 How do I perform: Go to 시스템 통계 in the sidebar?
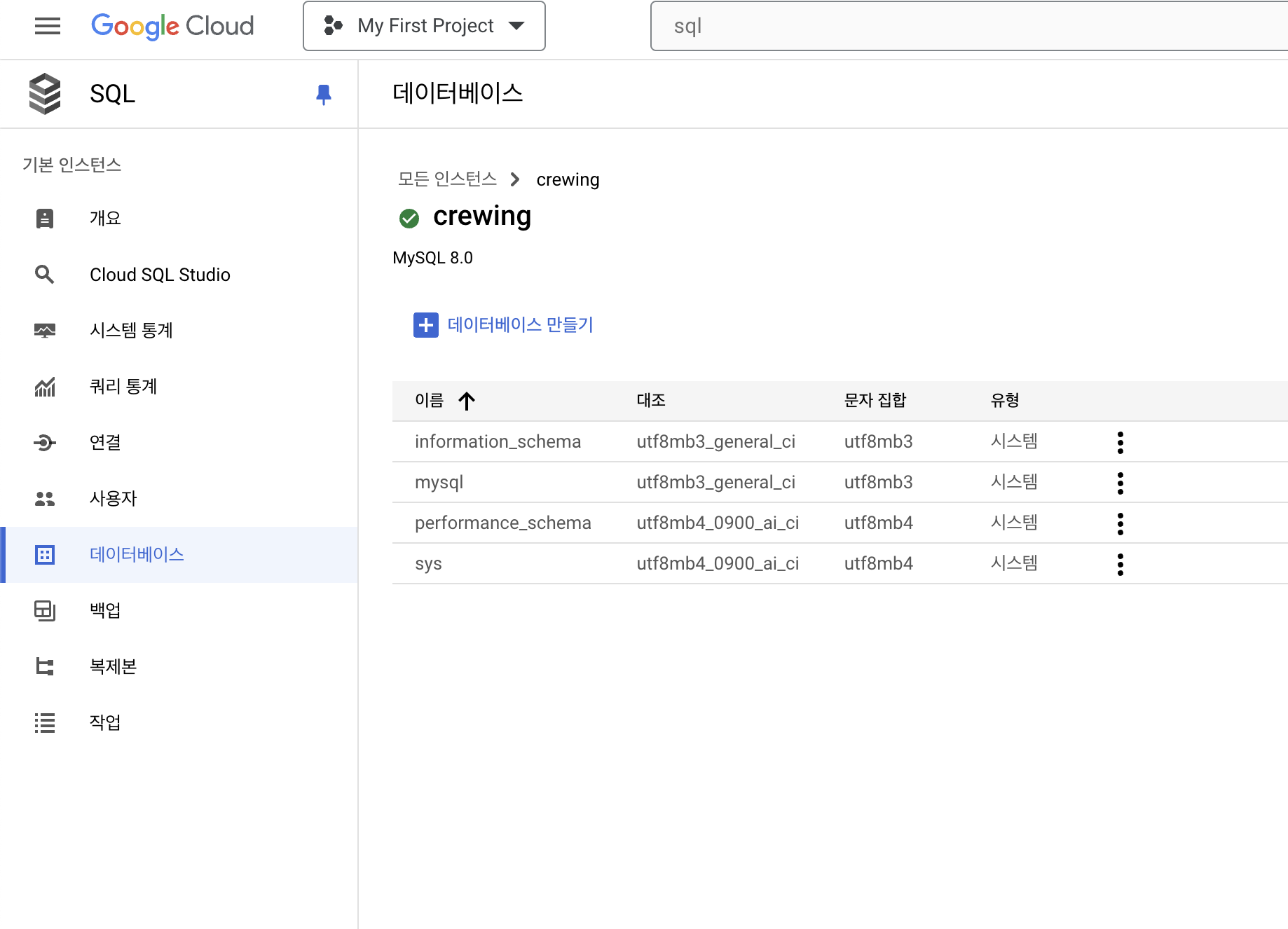[179, 331]
